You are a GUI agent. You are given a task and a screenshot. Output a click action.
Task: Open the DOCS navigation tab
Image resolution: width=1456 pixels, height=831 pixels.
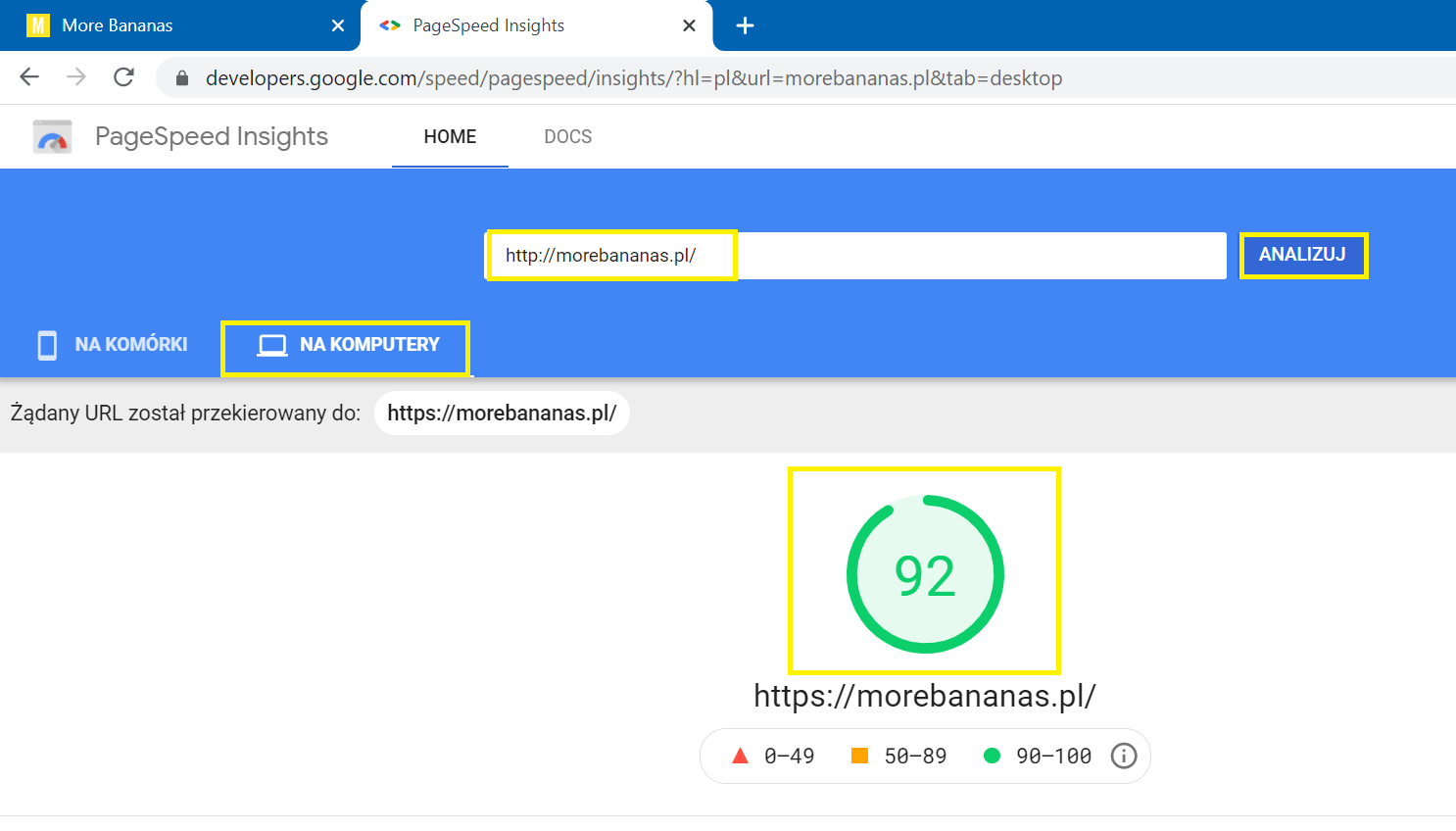(x=567, y=137)
